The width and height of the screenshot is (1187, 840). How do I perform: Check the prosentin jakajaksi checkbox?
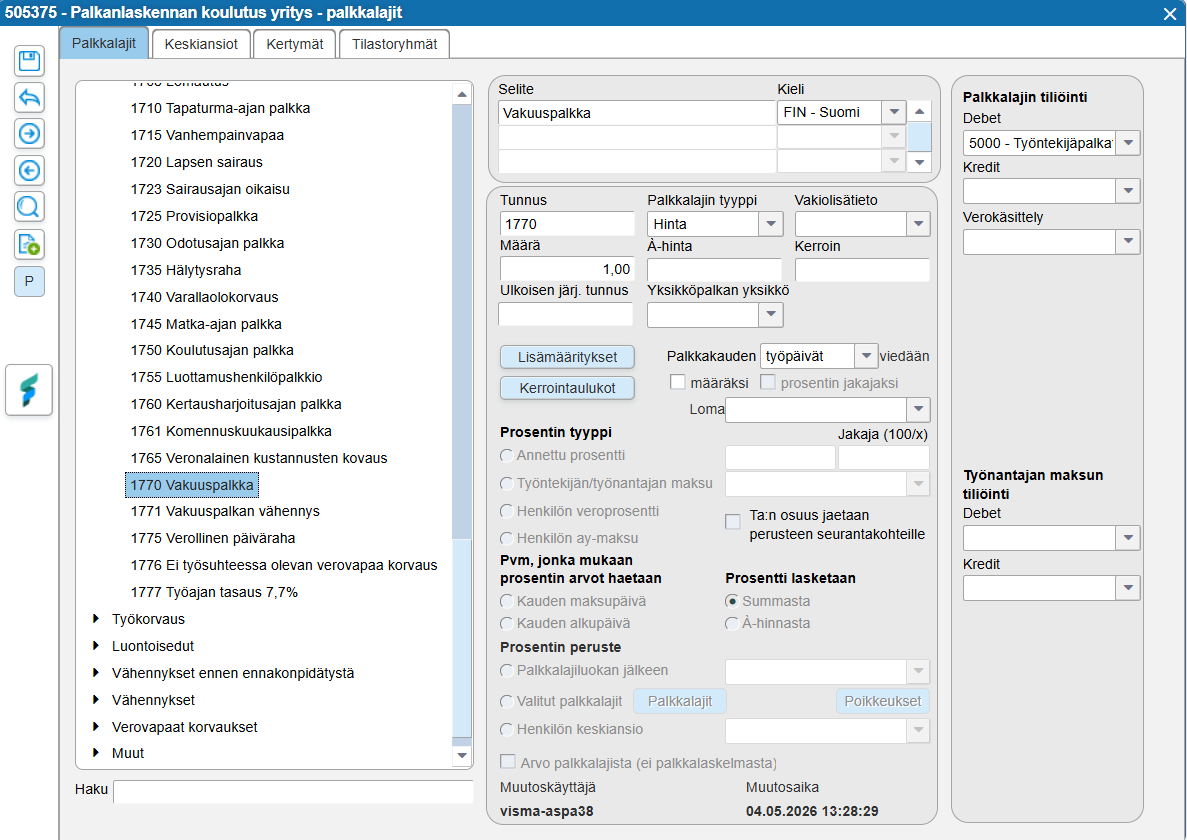(x=768, y=382)
